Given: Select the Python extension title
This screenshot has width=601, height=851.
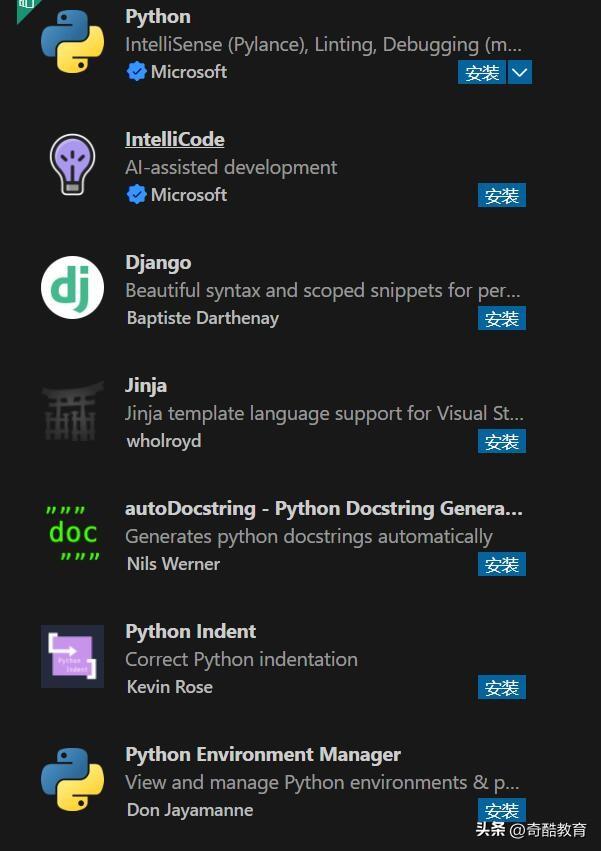Looking at the screenshot, I should point(158,16).
